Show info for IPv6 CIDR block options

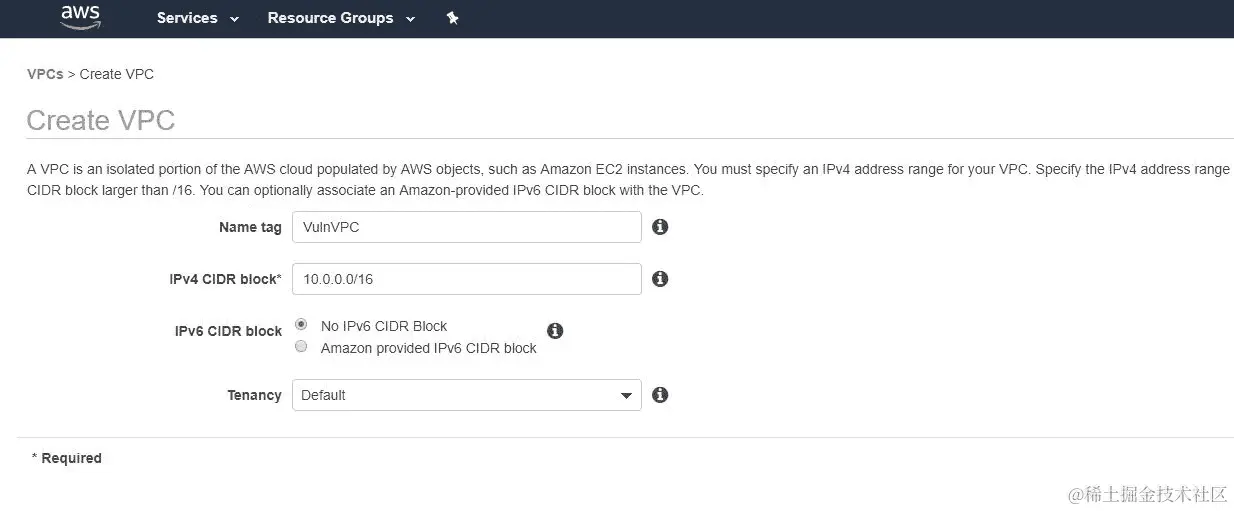(555, 331)
